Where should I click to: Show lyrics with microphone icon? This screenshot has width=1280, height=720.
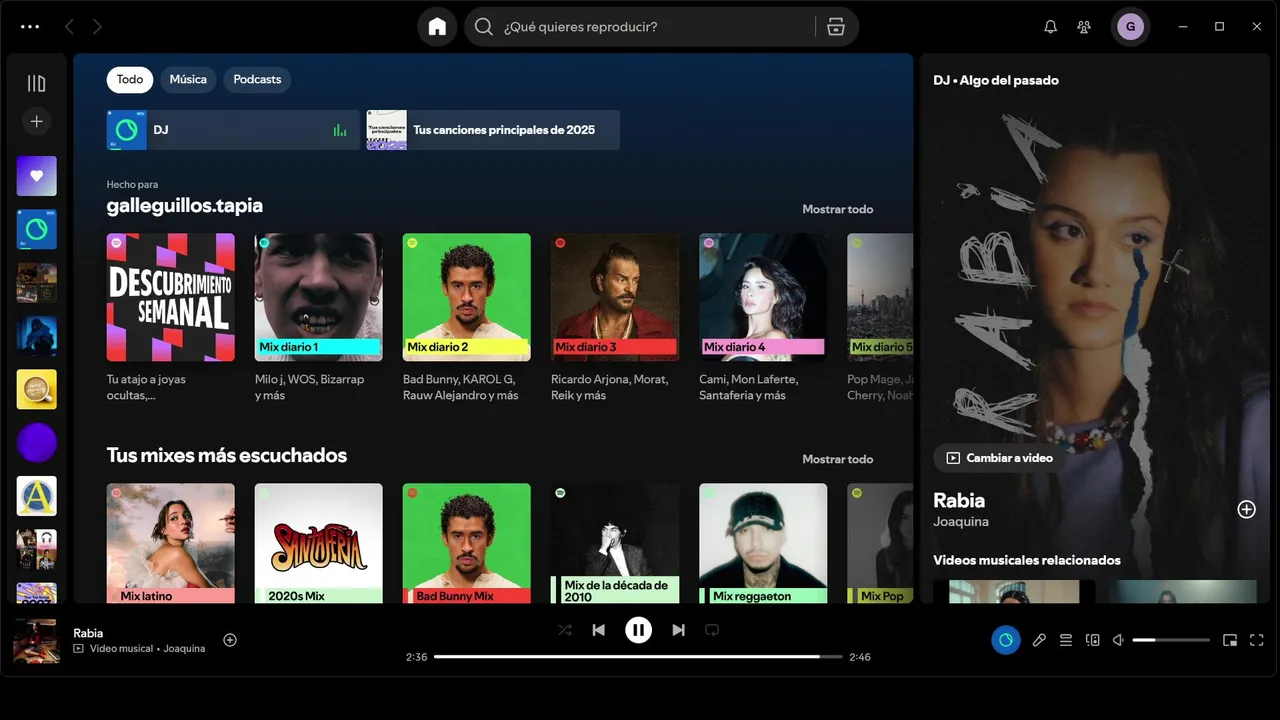pos(1039,640)
